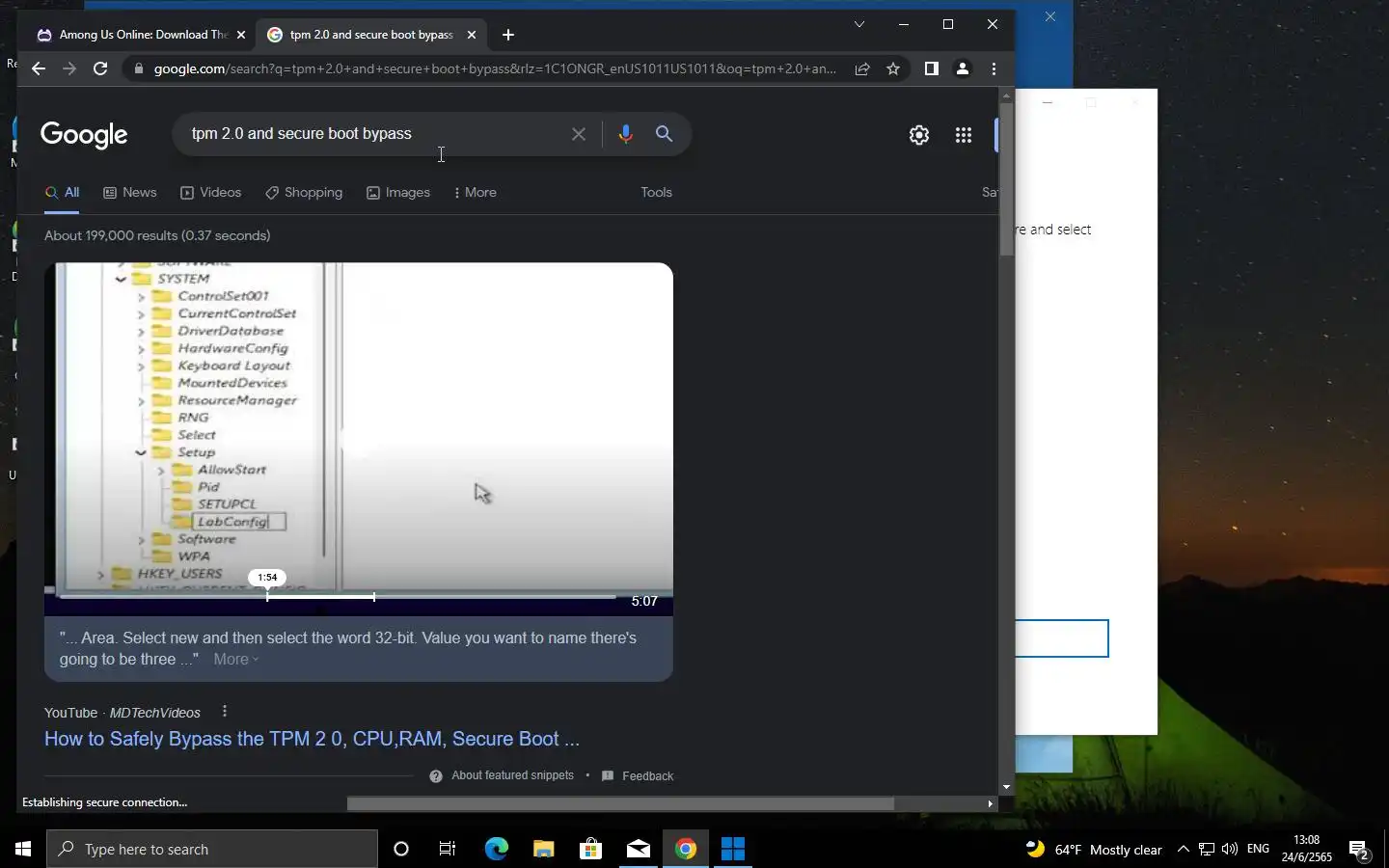Open Microsoft Store from taskbar

590,849
